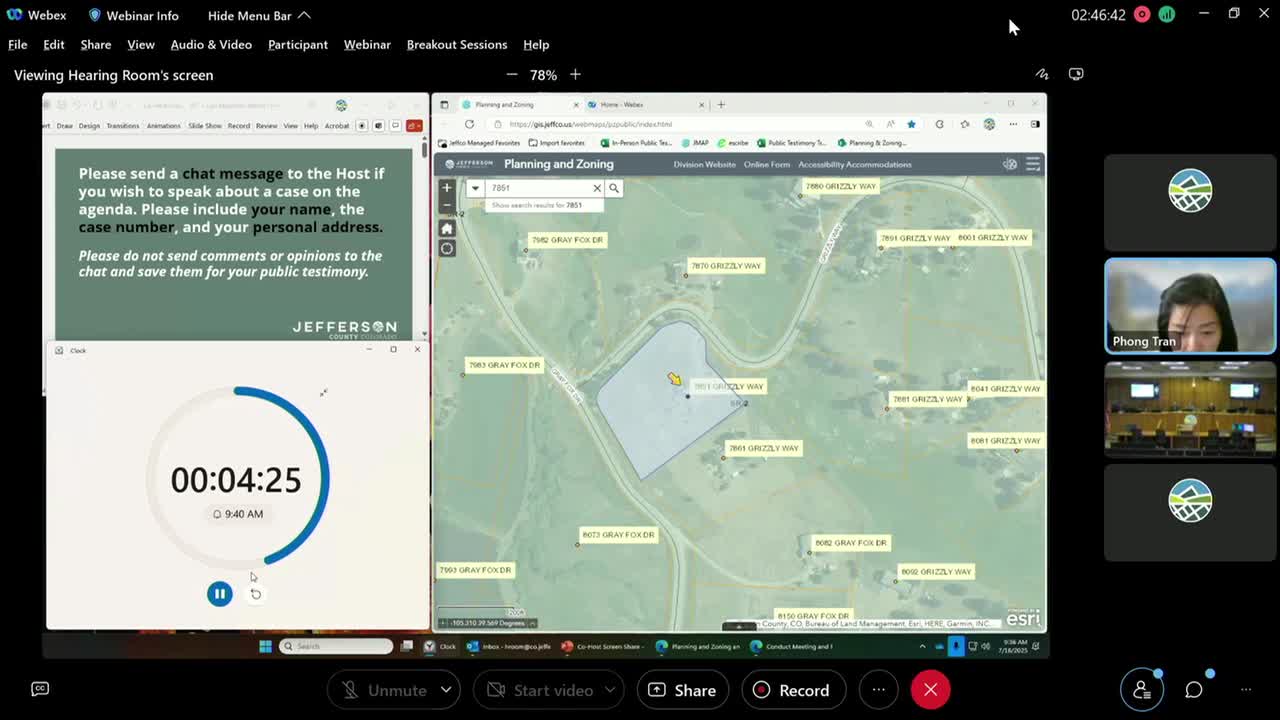Open the Participant menu
The image size is (1280, 720).
[x=297, y=44]
